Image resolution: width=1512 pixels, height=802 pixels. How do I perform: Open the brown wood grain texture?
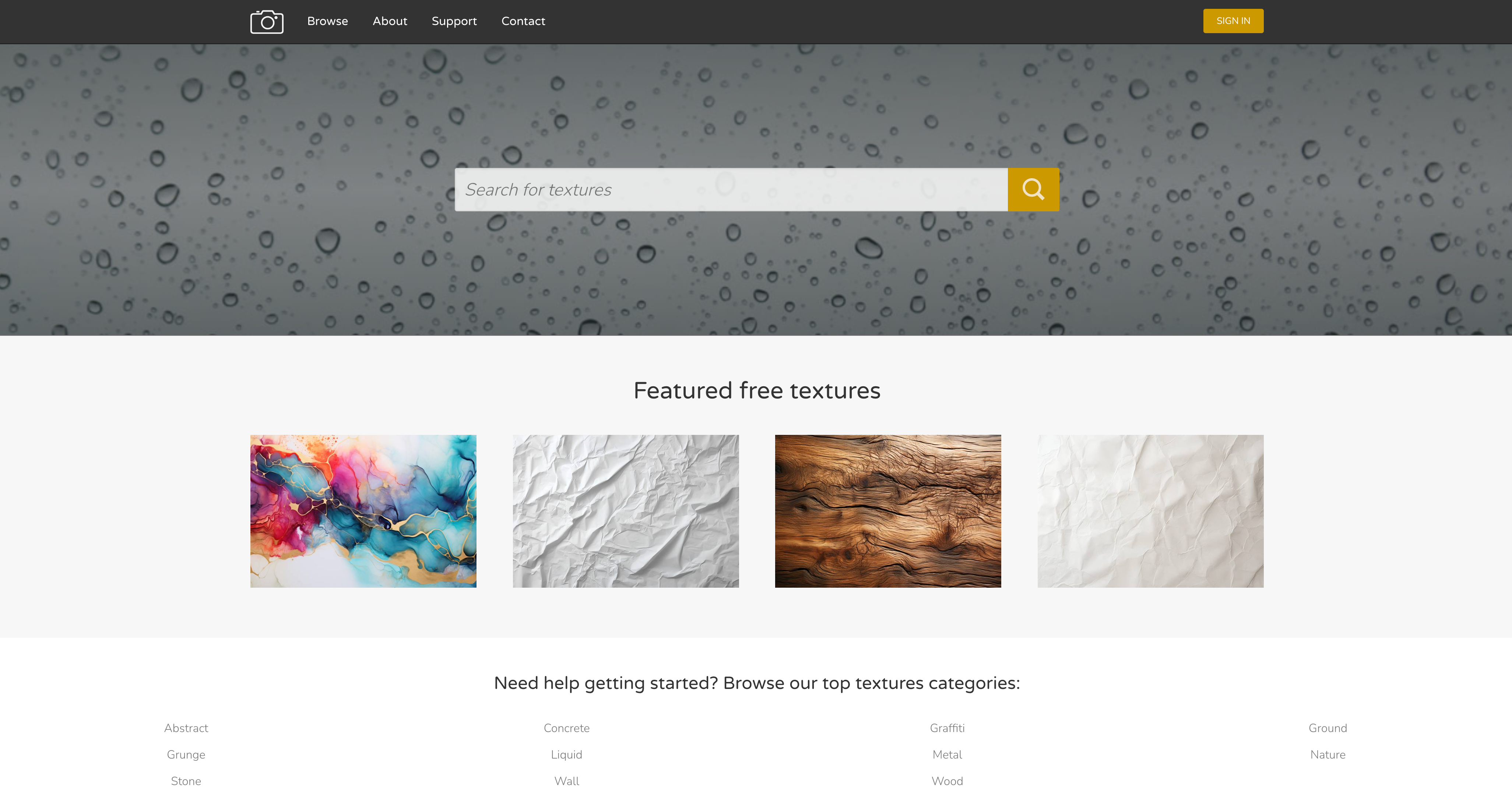click(888, 511)
